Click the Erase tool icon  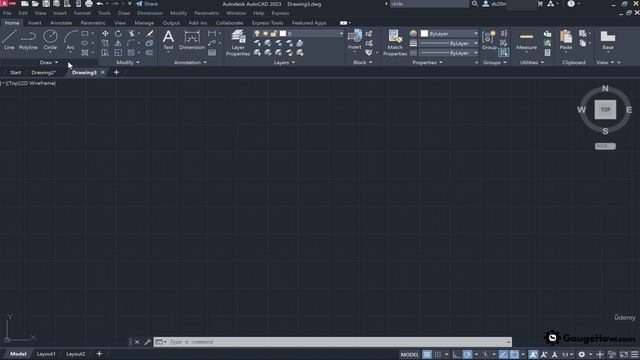150,33
